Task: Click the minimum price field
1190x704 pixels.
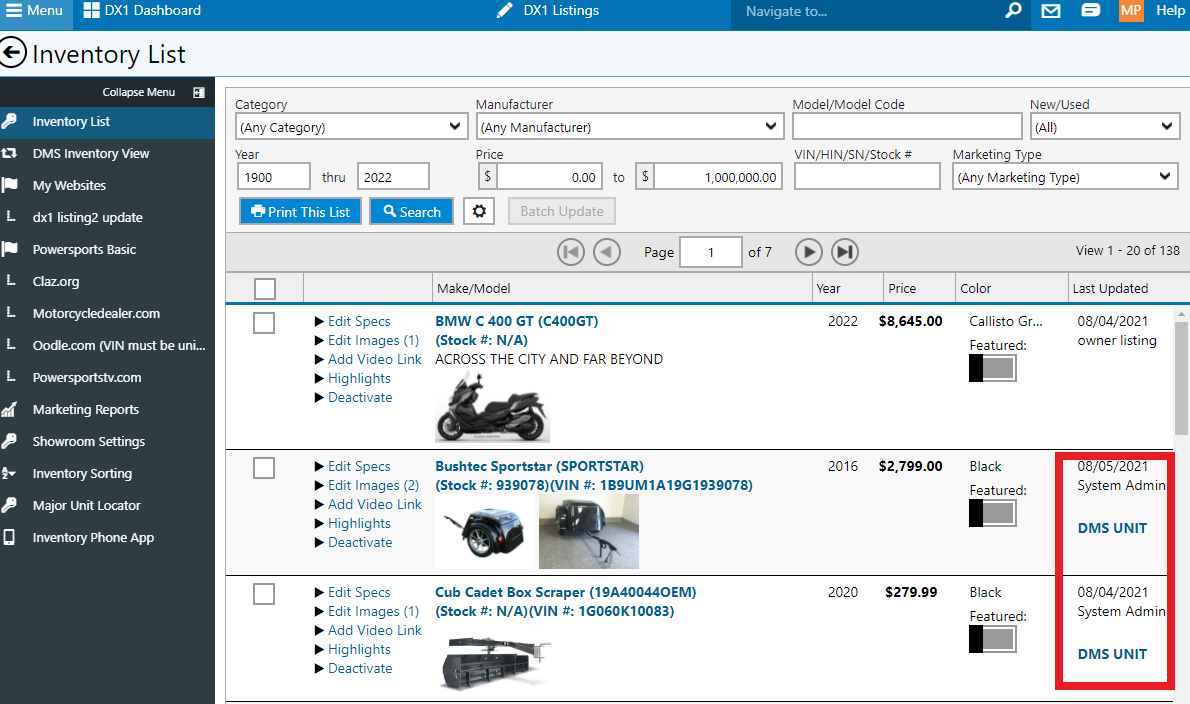Action: (x=549, y=177)
